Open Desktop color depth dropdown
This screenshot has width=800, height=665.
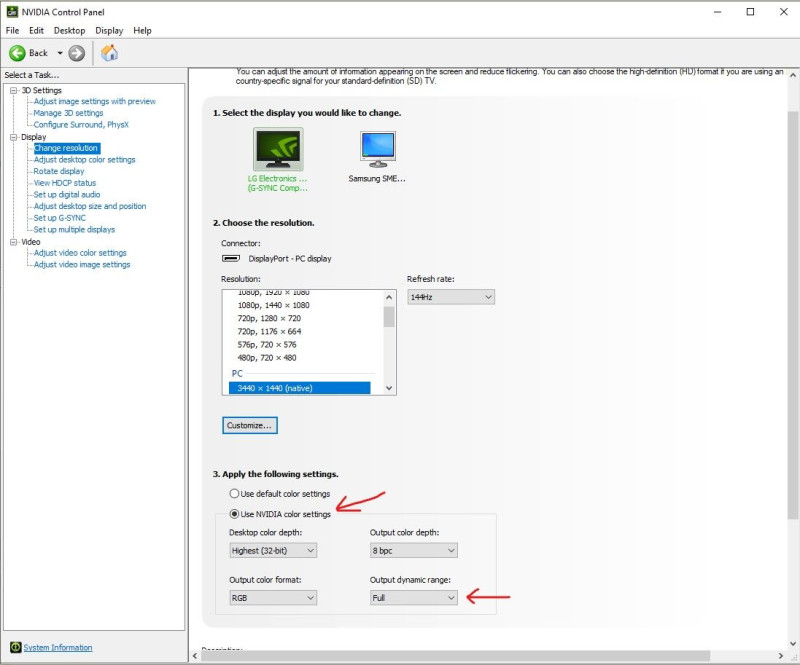tap(273, 551)
